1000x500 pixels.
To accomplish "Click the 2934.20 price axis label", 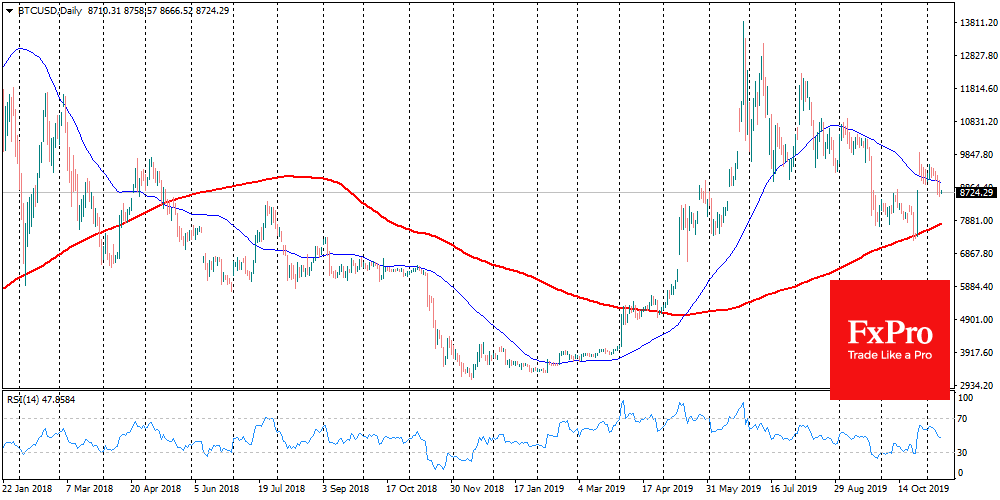I will [975, 385].
